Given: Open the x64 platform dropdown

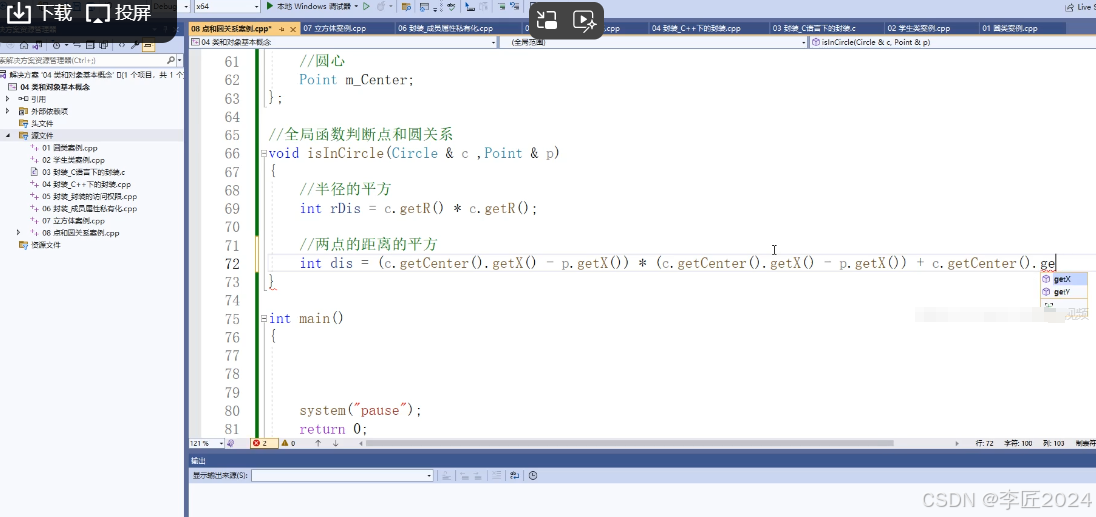Looking at the screenshot, I should tap(227, 6).
